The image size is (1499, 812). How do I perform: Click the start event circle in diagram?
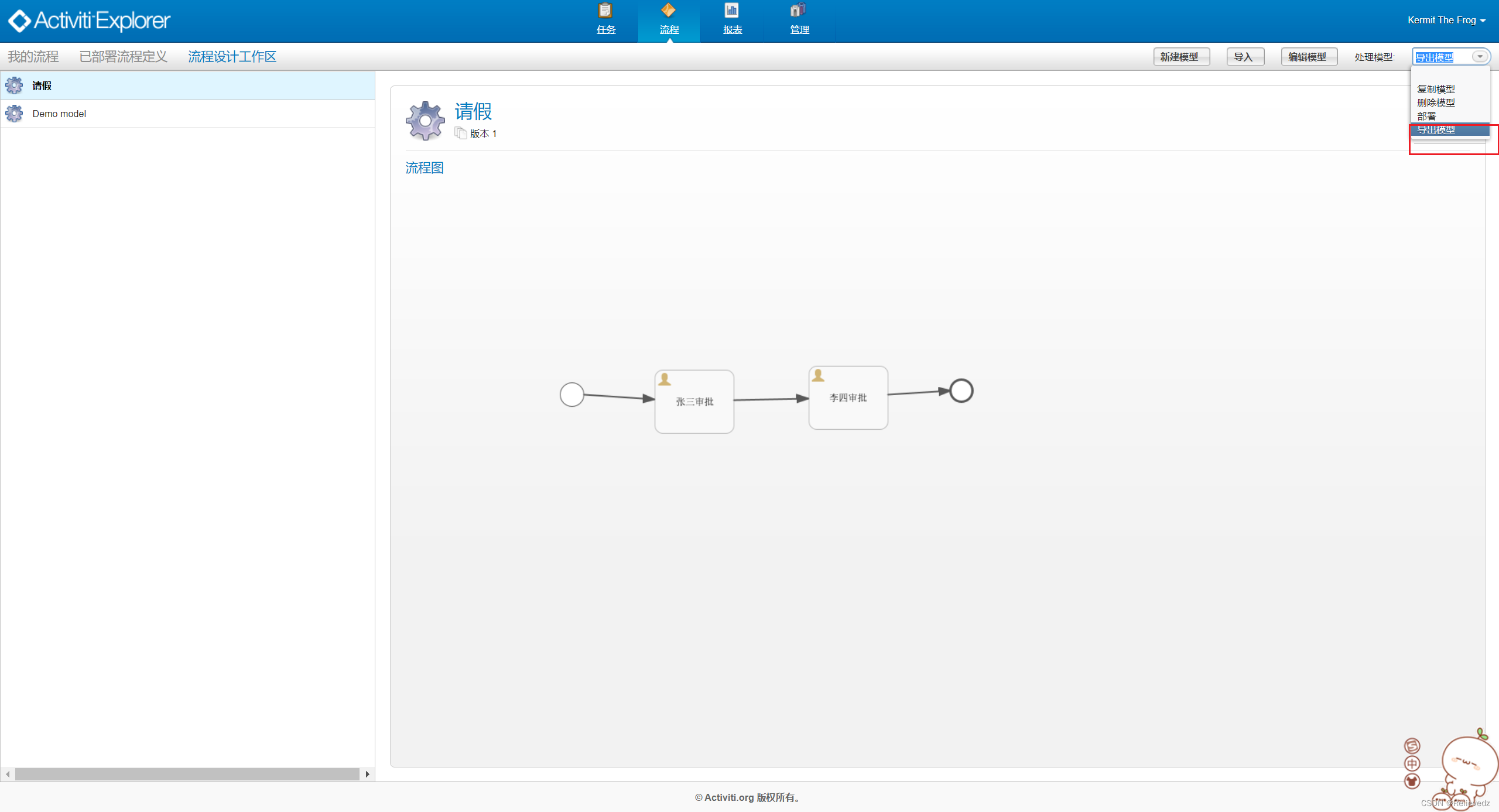coord(571,394)
